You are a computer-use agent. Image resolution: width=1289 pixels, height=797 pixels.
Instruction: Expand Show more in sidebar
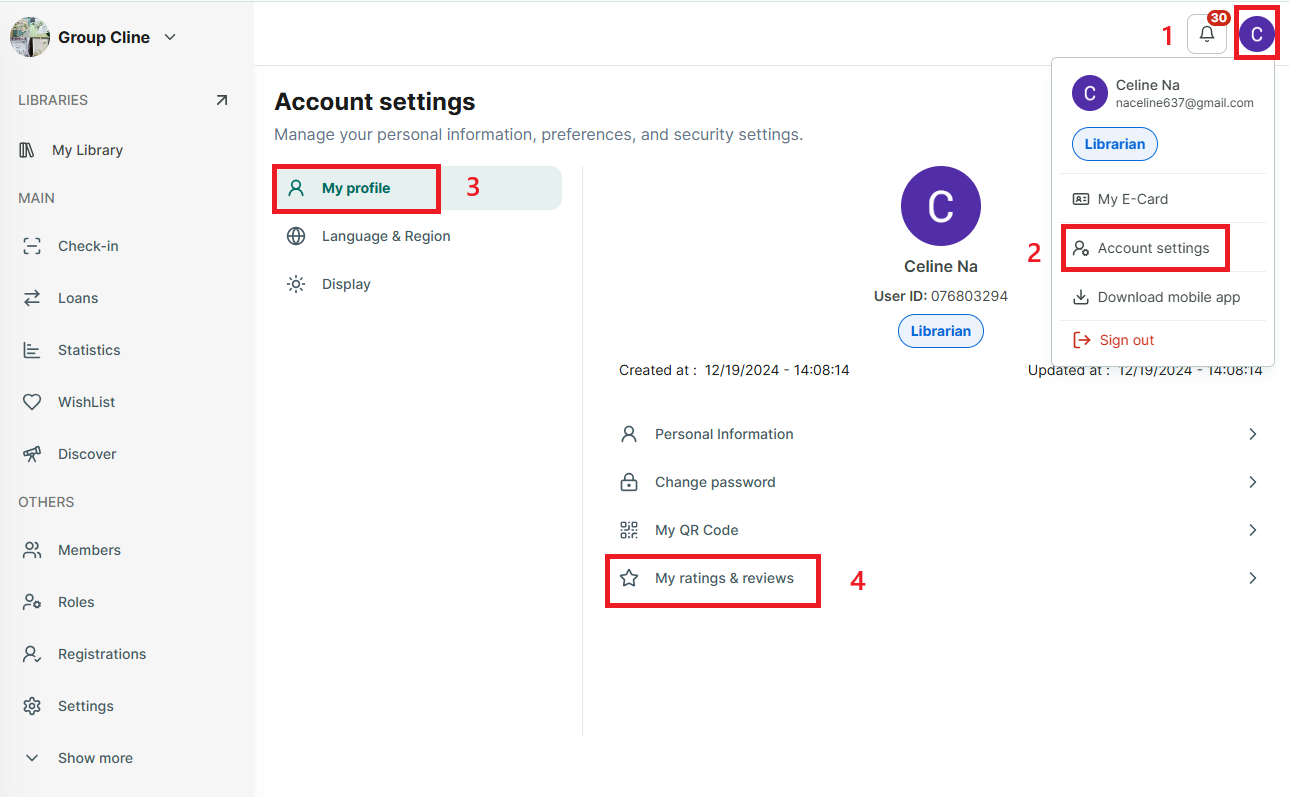click(x=78, y=758)
